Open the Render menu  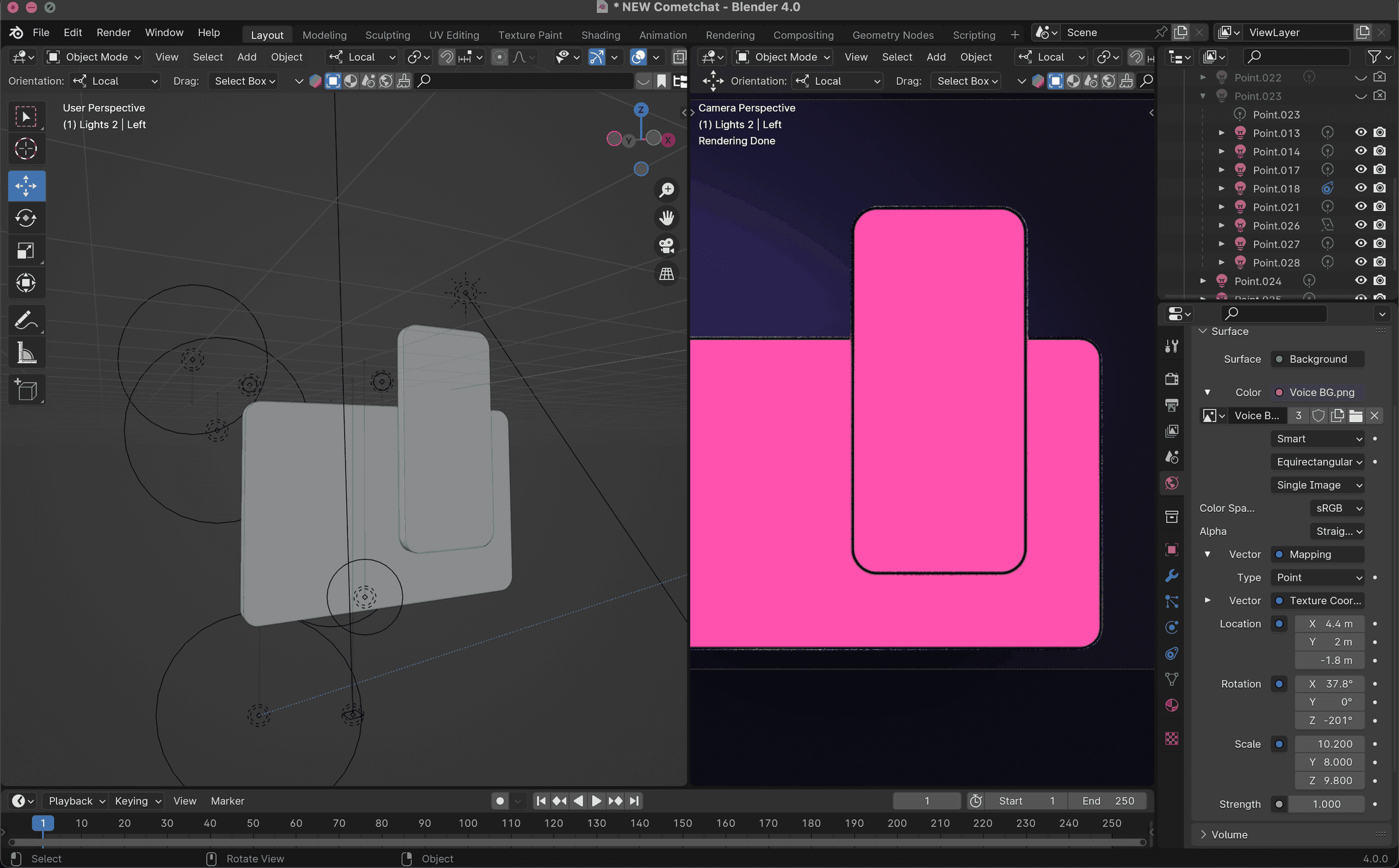(x=113, y=33)
